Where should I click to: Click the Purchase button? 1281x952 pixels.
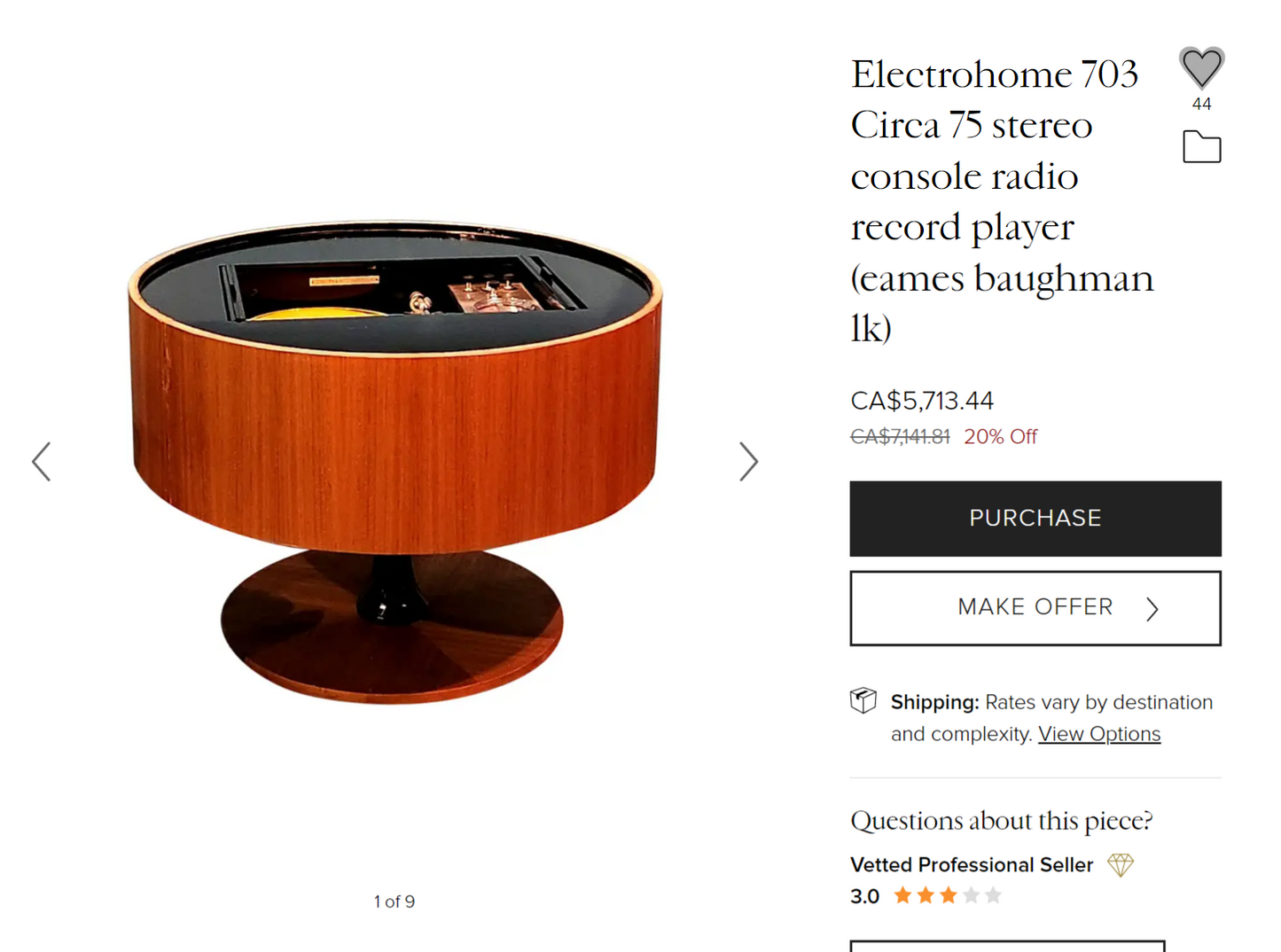click(1035, 519)
